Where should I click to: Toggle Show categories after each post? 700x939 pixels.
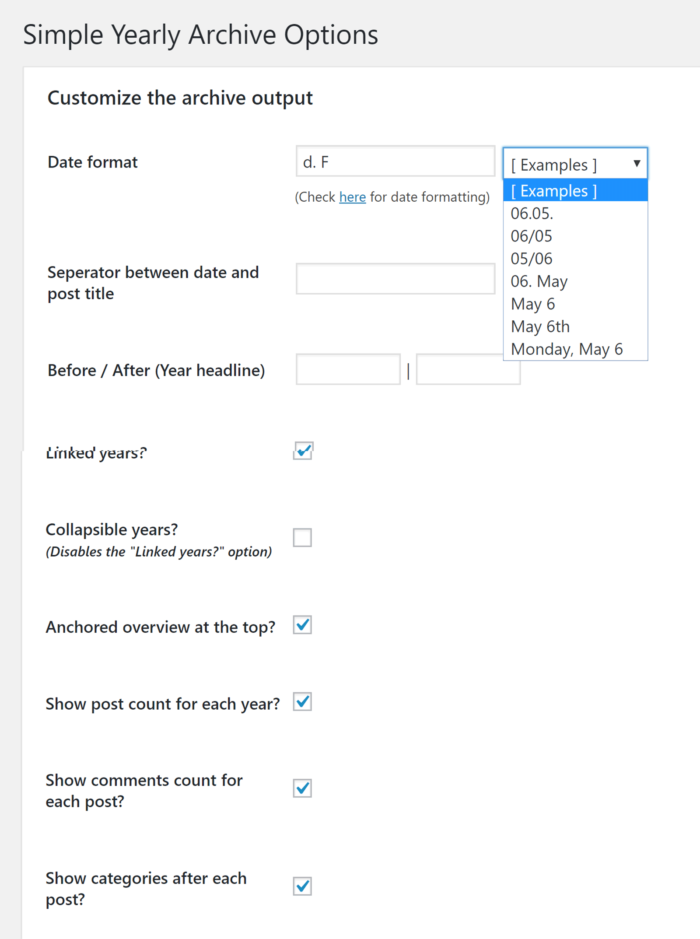tap(302, 886)
